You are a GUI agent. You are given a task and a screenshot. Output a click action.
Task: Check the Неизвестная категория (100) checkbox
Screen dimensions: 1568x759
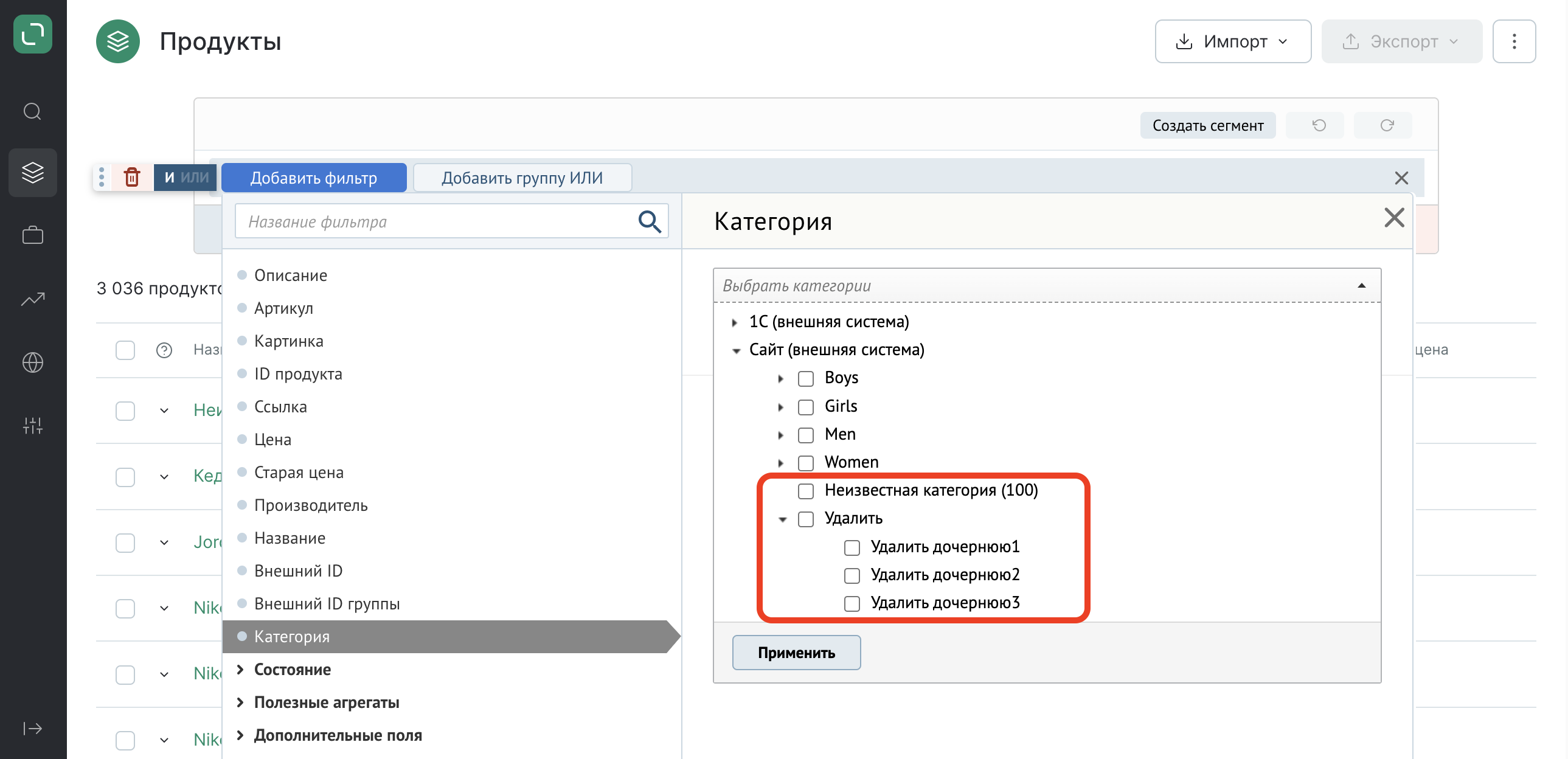[806, 491]
